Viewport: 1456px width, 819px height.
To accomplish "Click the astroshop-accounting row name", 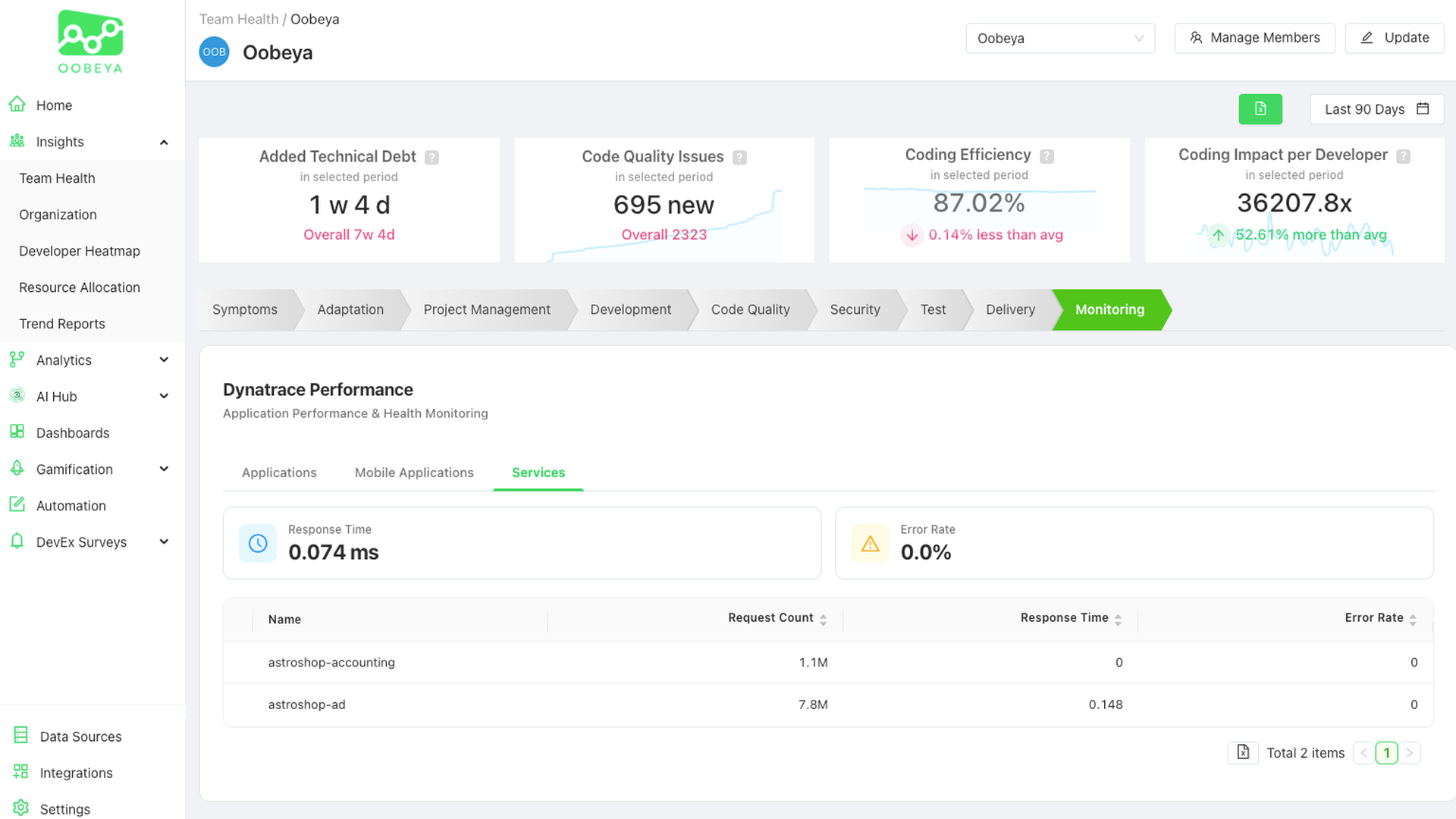I will pyautogui.click(x=331, y=662).
